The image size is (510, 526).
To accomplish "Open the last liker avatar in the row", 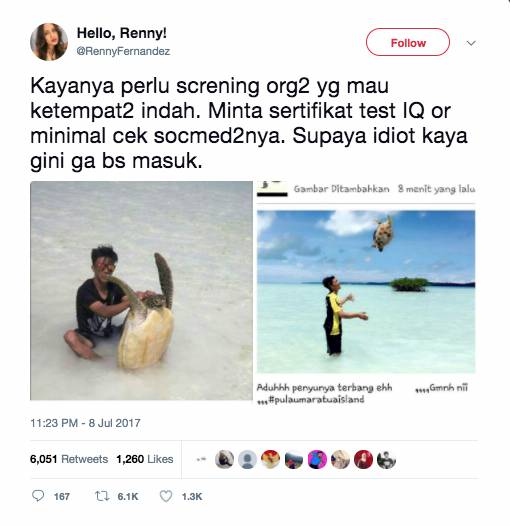I will pos(387,459).
